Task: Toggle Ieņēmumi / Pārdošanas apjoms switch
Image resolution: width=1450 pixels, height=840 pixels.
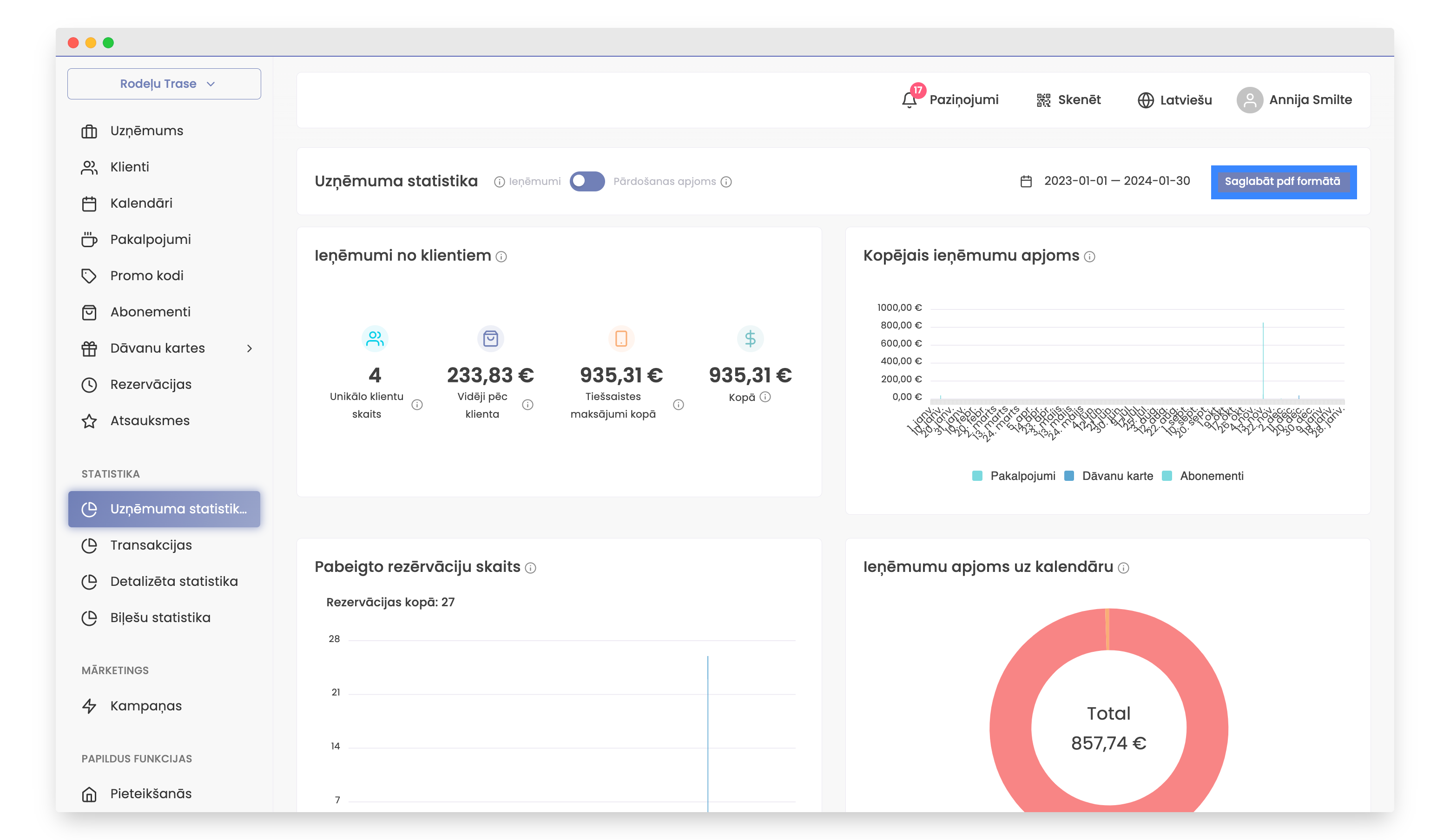Action: 587,181
